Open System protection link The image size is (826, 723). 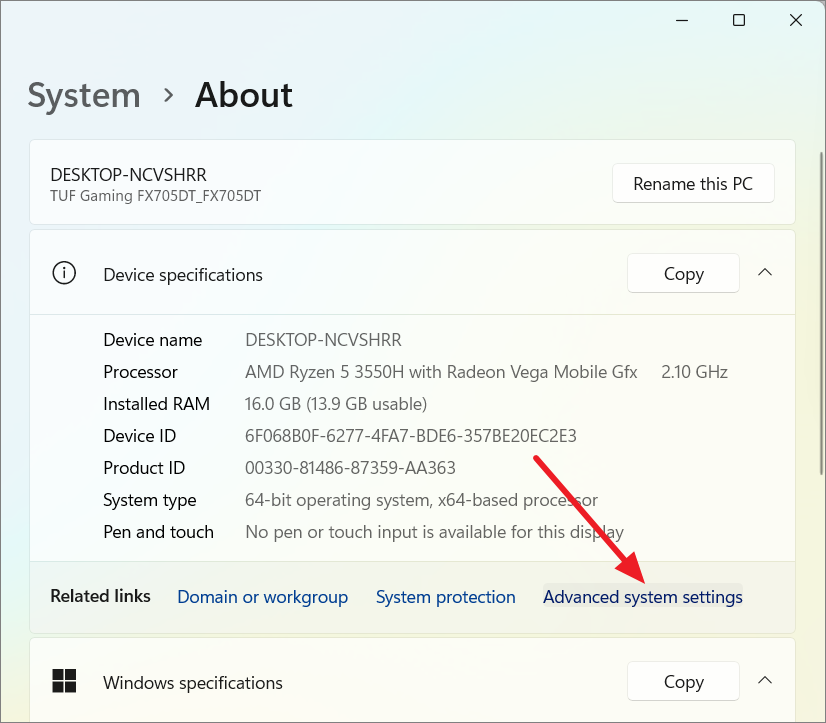446,597
